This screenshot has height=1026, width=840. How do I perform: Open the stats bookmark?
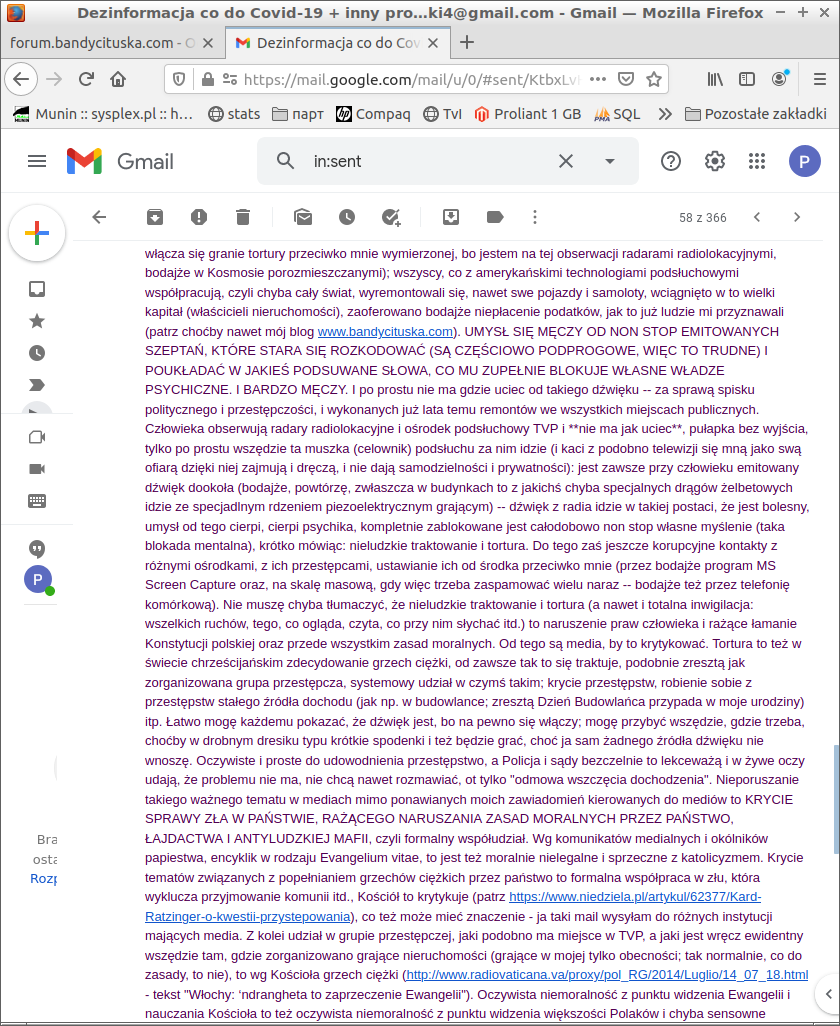[x=234, y=114]
